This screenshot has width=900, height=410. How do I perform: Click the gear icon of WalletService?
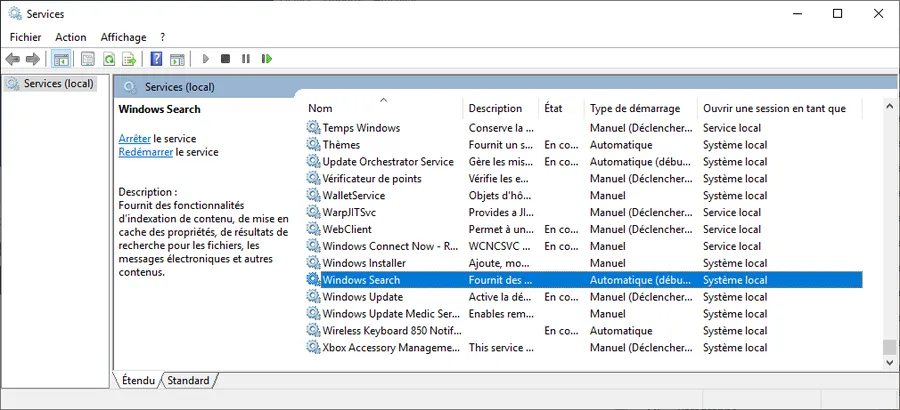(x=313, y=195)
